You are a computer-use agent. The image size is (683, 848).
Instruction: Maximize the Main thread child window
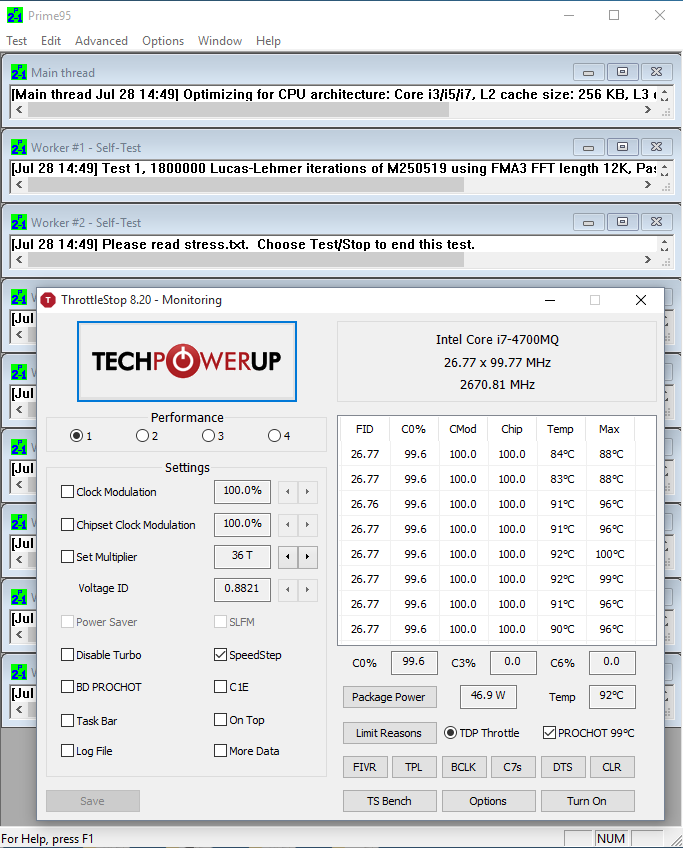(x=622, y=72)
